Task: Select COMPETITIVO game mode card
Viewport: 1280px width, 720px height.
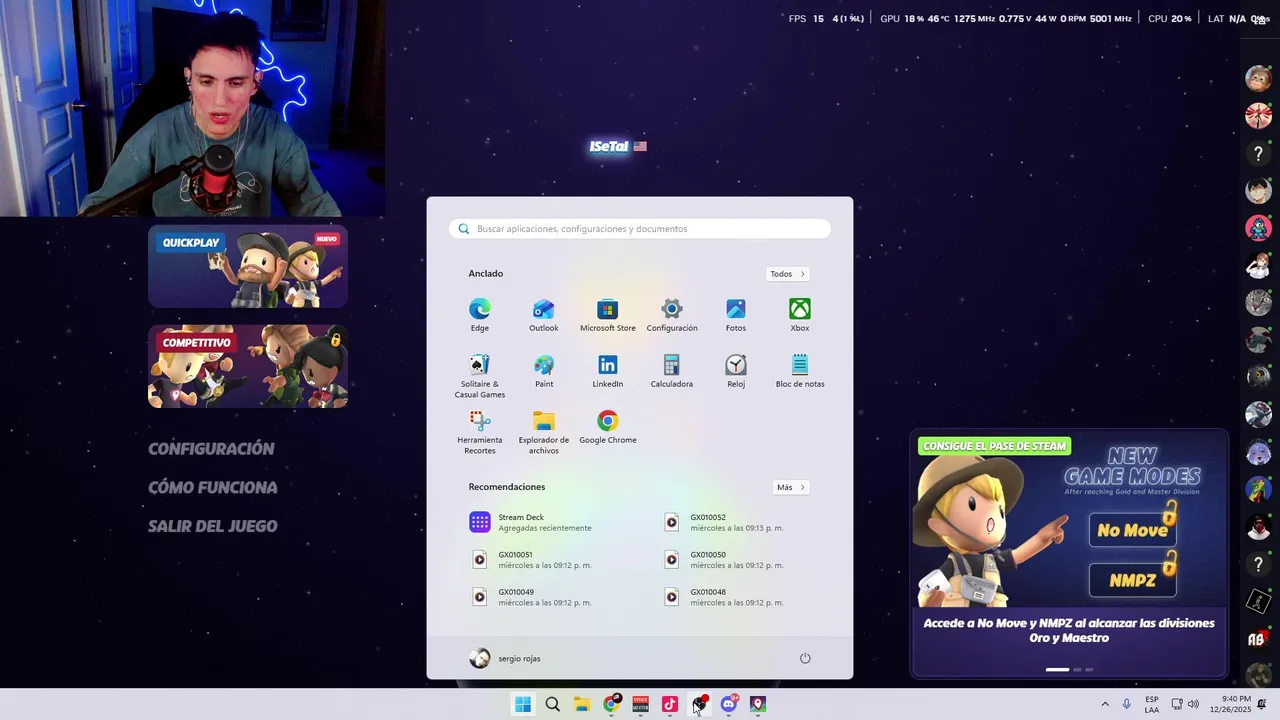Action: click(248, 366)
